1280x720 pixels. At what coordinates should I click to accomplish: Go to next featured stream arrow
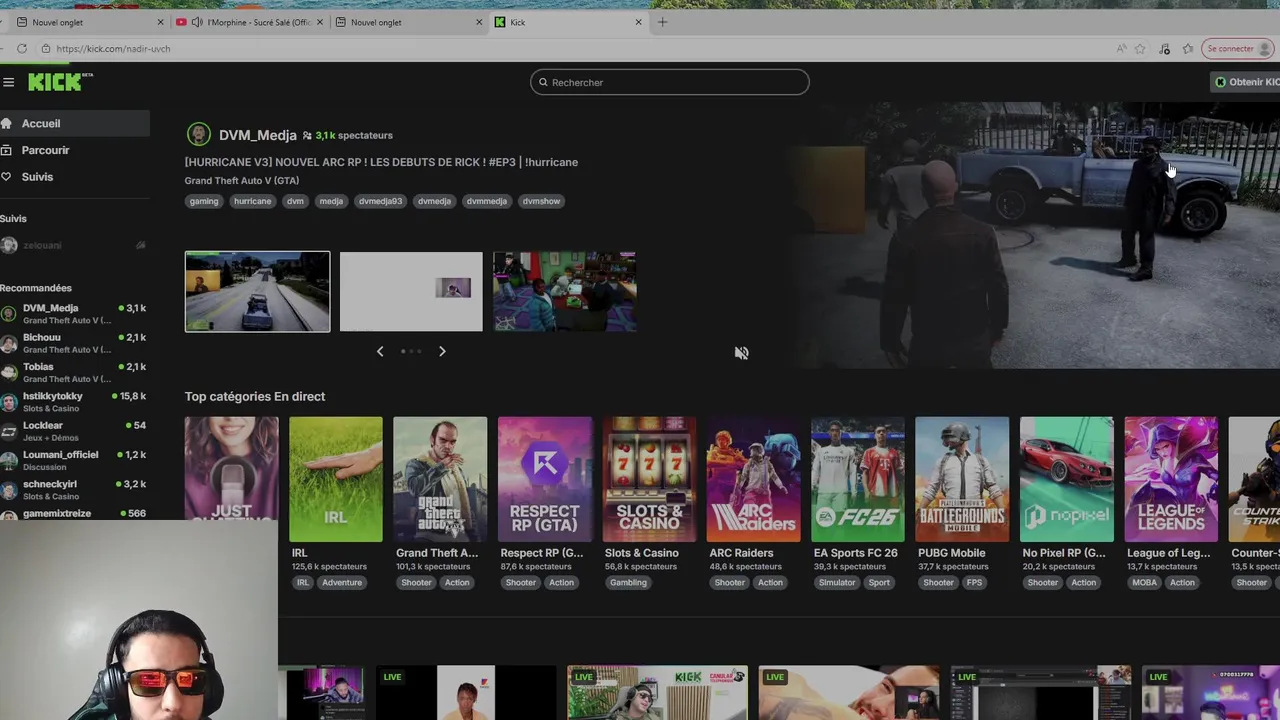(442, 351)
